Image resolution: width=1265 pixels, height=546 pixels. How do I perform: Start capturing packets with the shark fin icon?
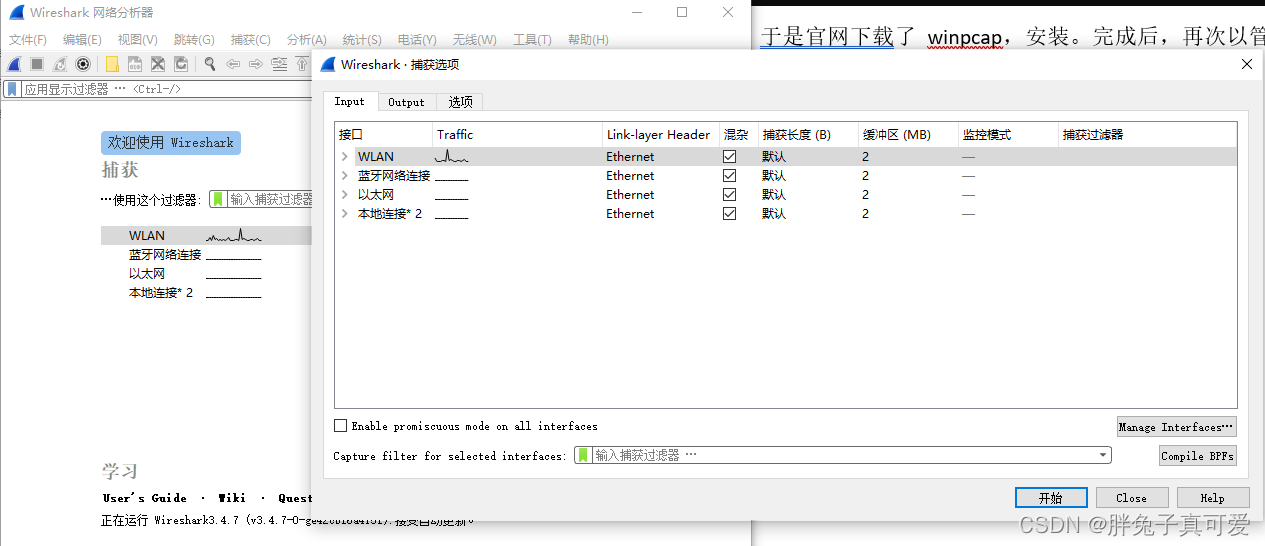[14, 64]
